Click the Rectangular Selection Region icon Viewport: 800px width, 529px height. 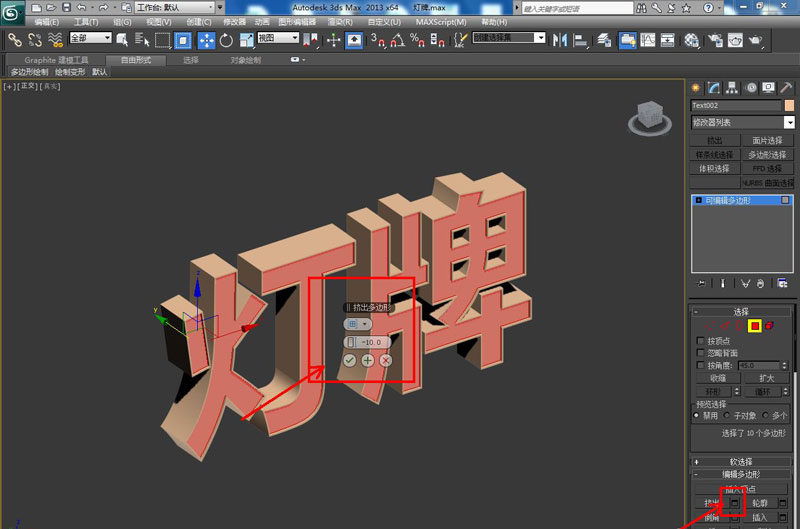click(x=162, y=40)
